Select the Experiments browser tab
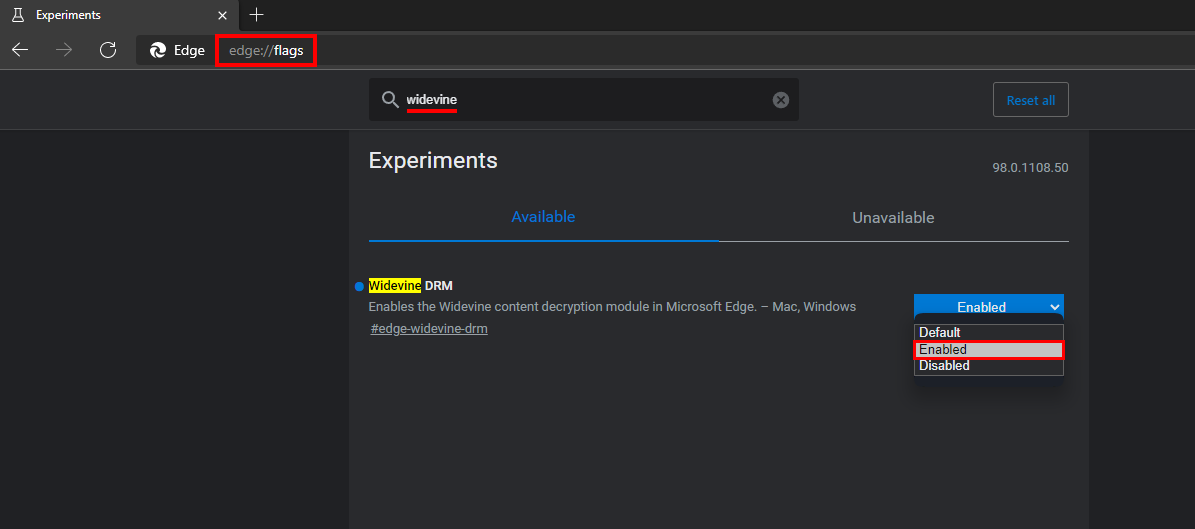Image resolution: width=1195 pixels, height=529 pixels. point(120,15)
